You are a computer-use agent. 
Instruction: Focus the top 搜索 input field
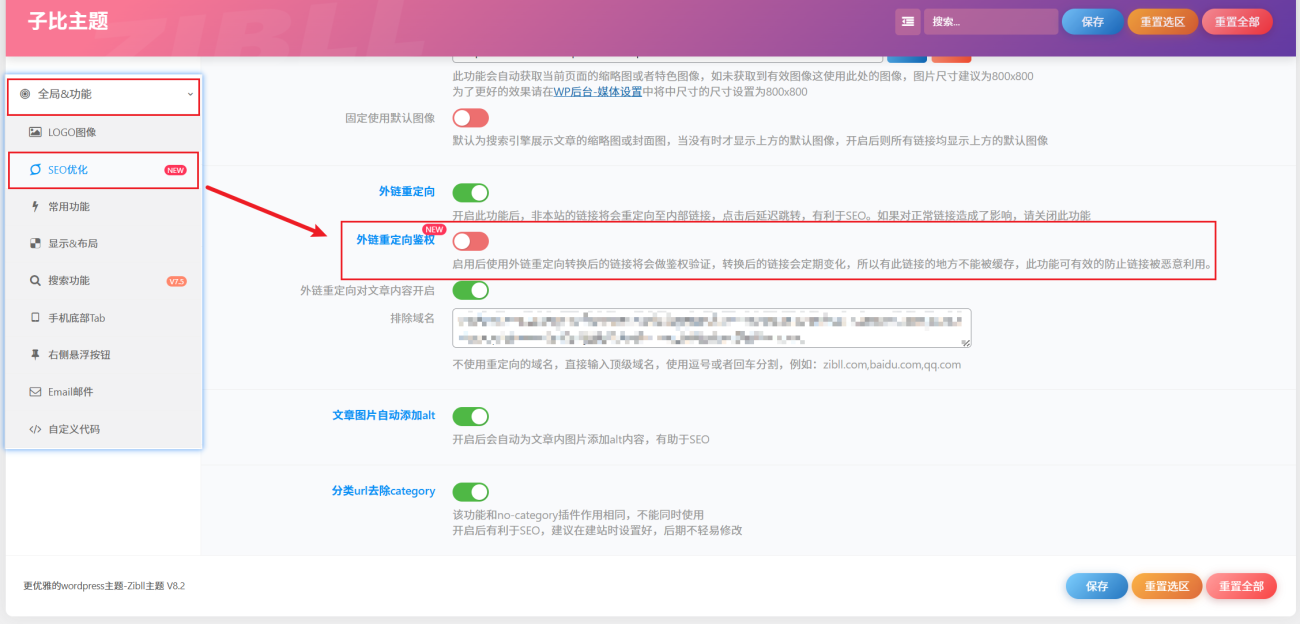(989, 22)
